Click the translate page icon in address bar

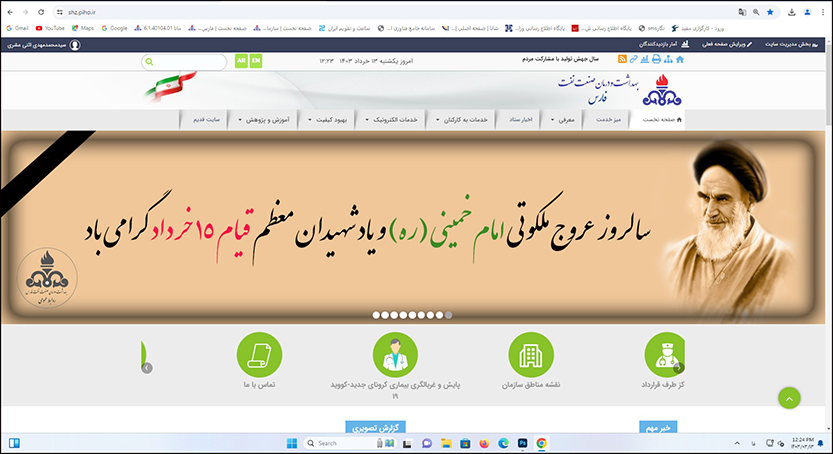[x=742, y=12]
